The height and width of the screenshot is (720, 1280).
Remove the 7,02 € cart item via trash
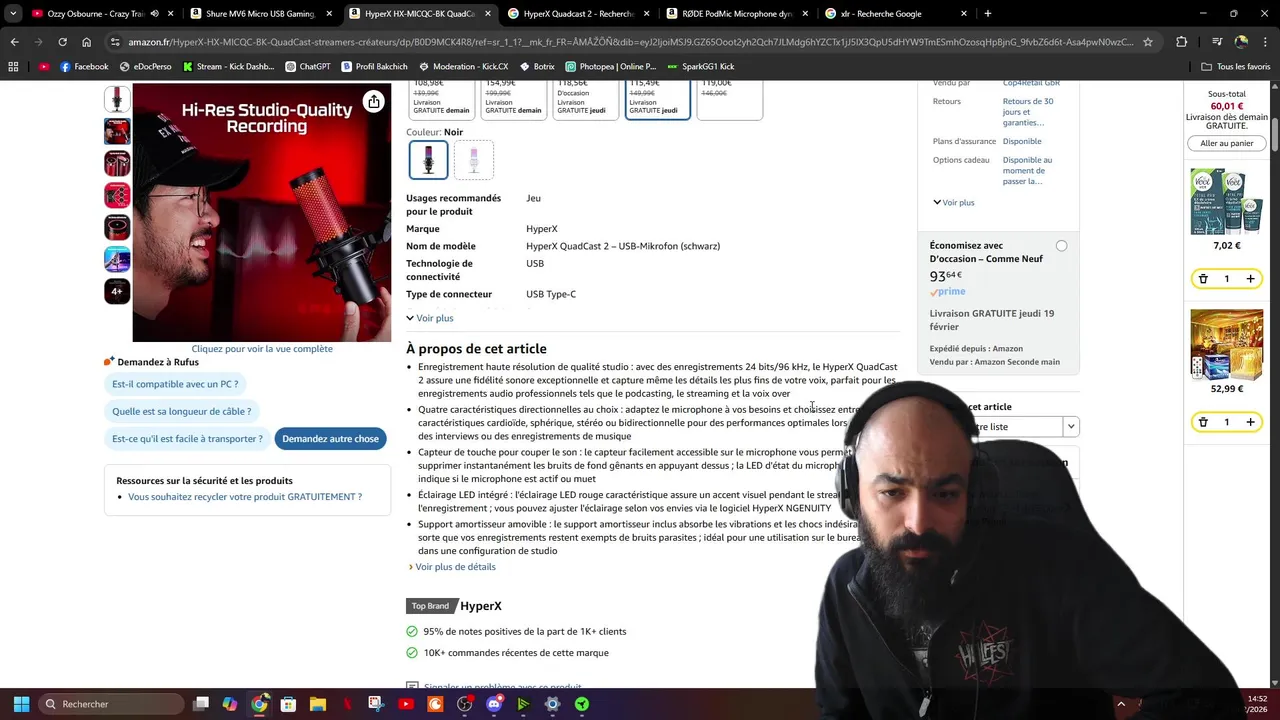(1203, 279)
